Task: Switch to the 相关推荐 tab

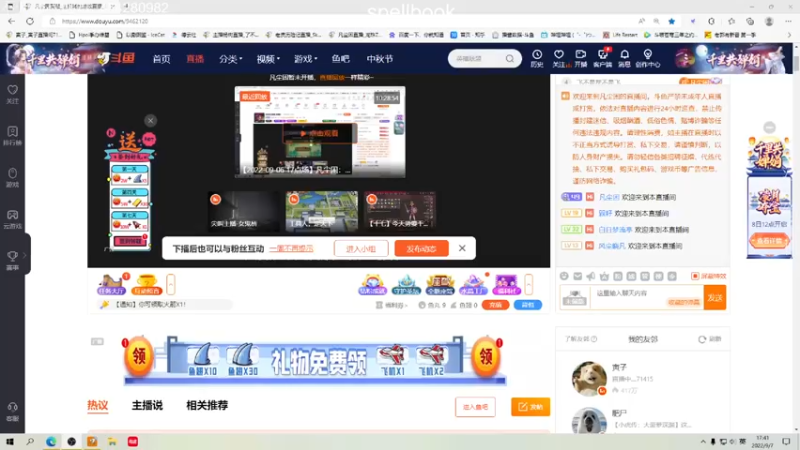Action: click(x=207, y=406)
